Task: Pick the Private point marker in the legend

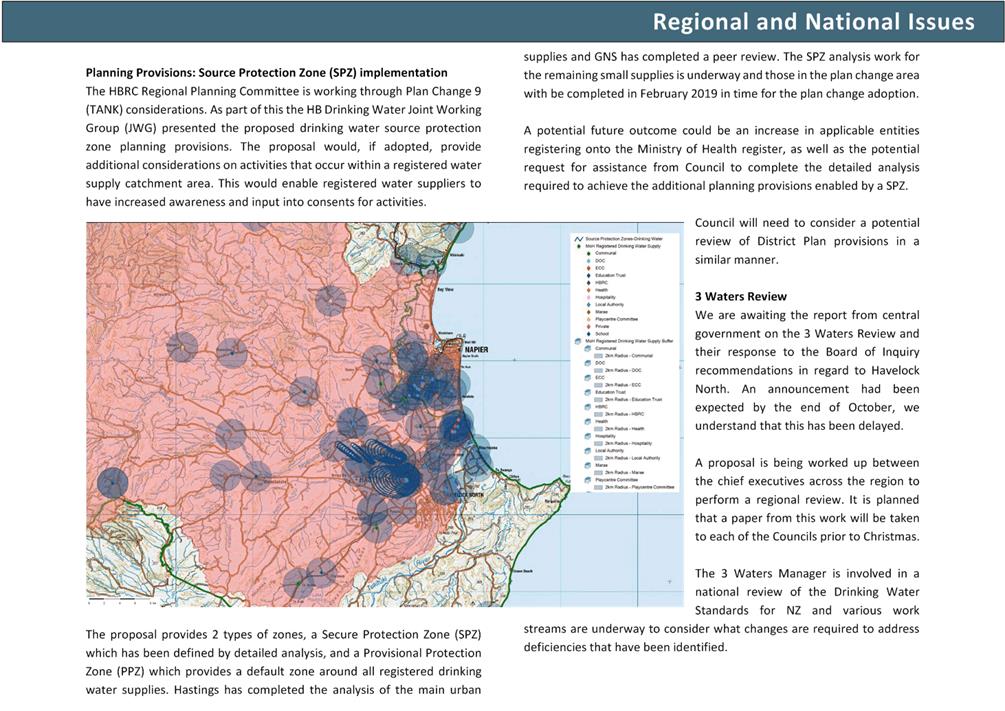Action: [588, 326]
